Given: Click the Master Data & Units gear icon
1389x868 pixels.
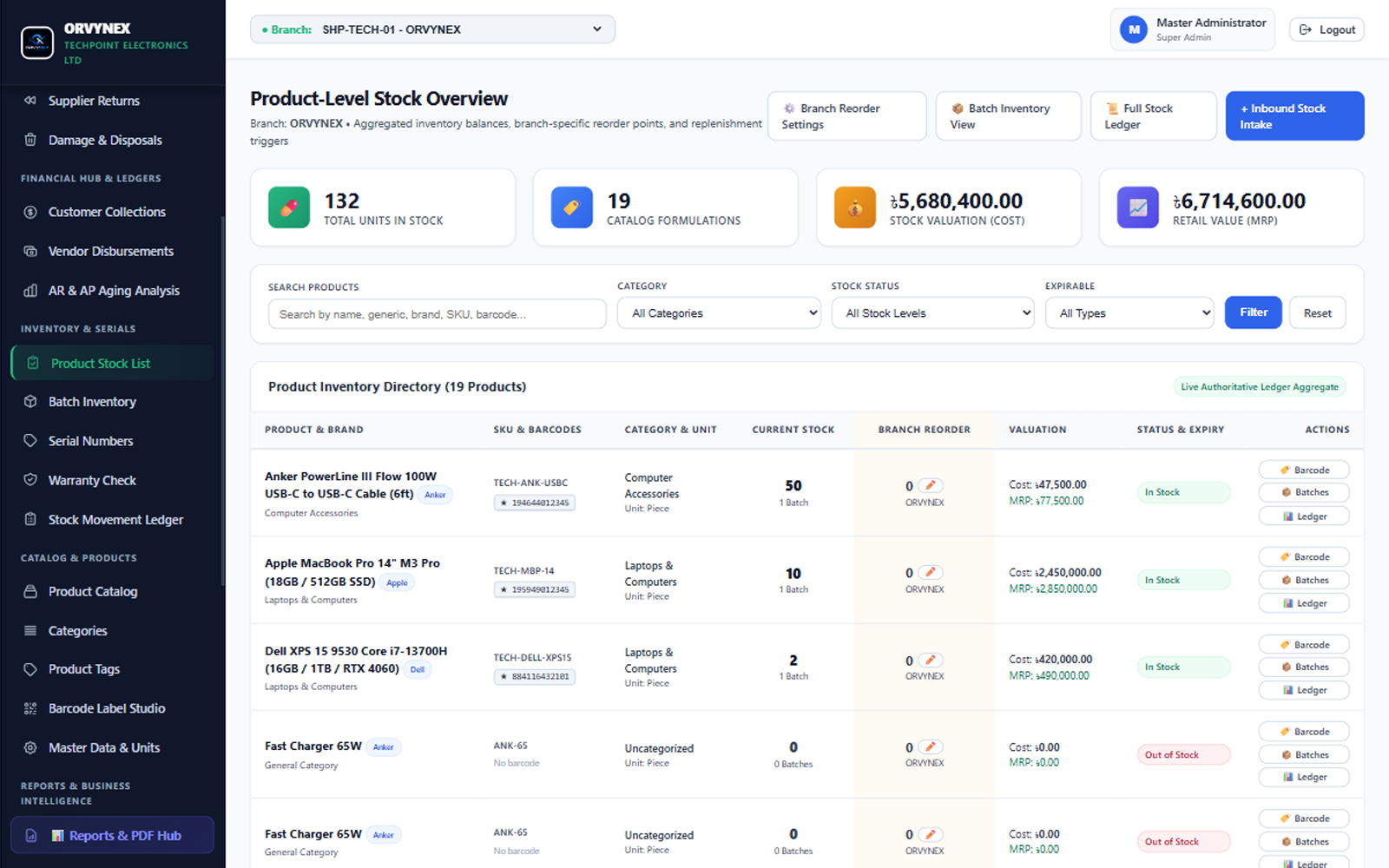Looking at the screenshot, I should (x=30, y=747).
